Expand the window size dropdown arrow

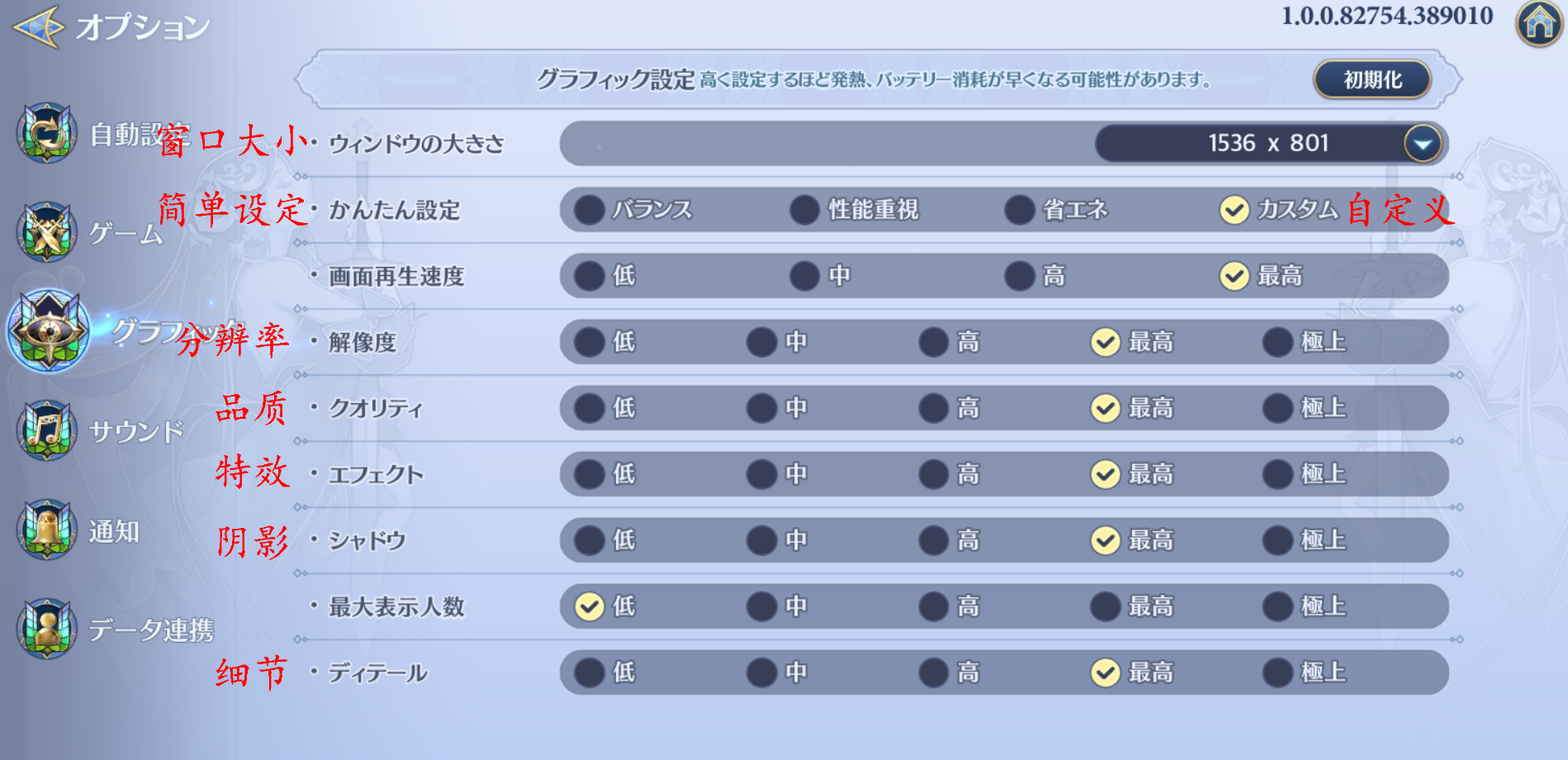pyautogui.click(x=1422, y=144)
